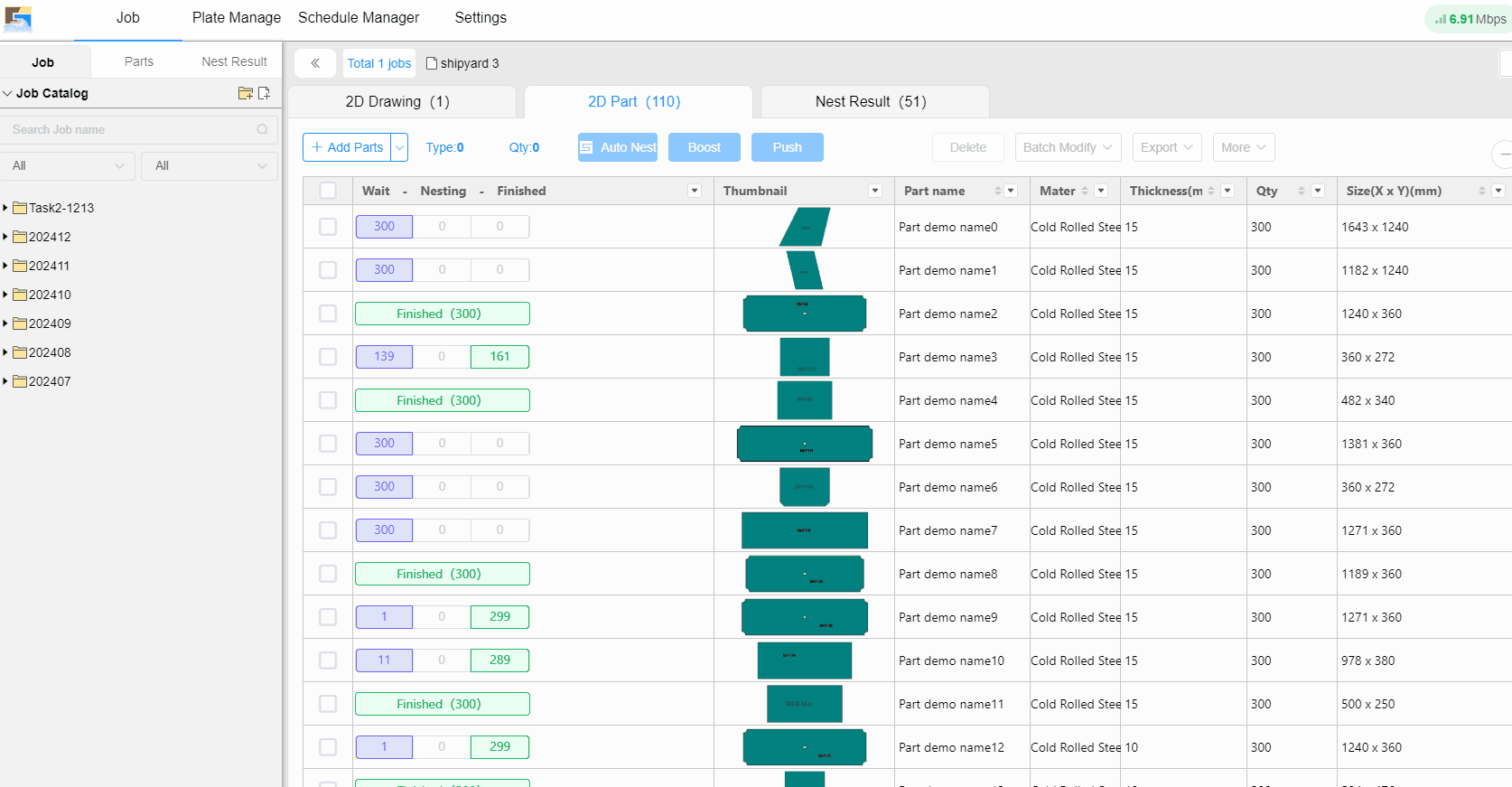Open the Thumbnail column filter menu
Image resolution: width=1512 pixels, height=787 pixels.
click(x=874, y=191)
